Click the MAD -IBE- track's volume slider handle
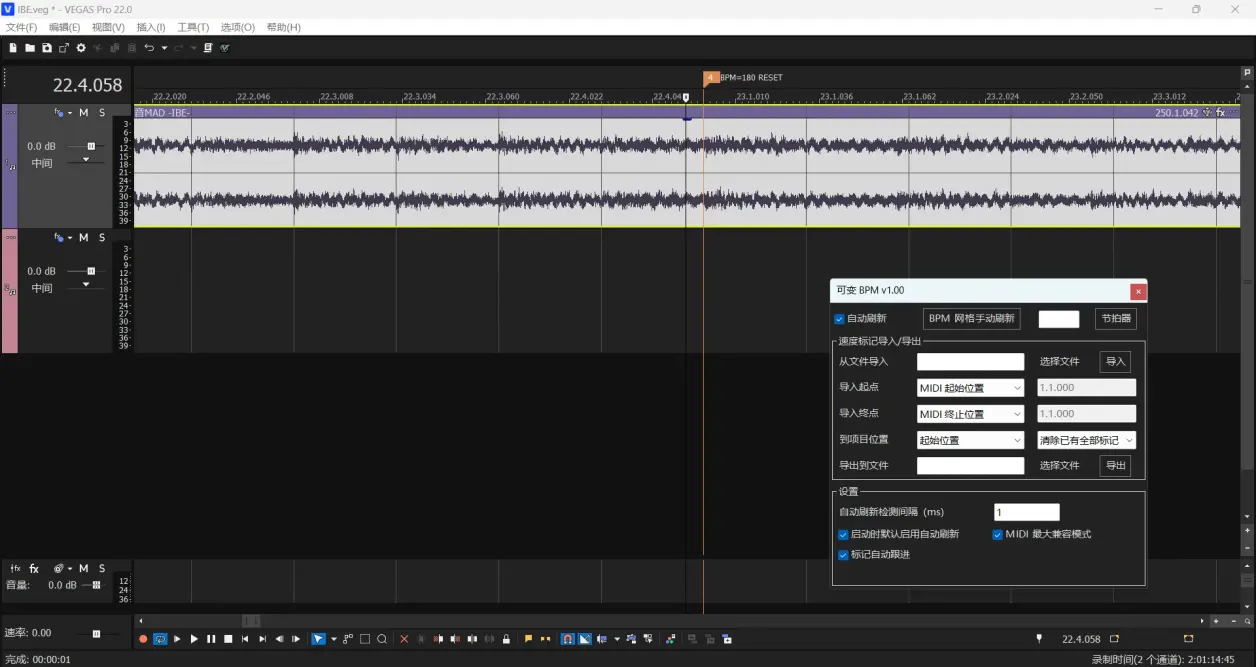Screen dimensions: 1256x667 tap(91, 146)
